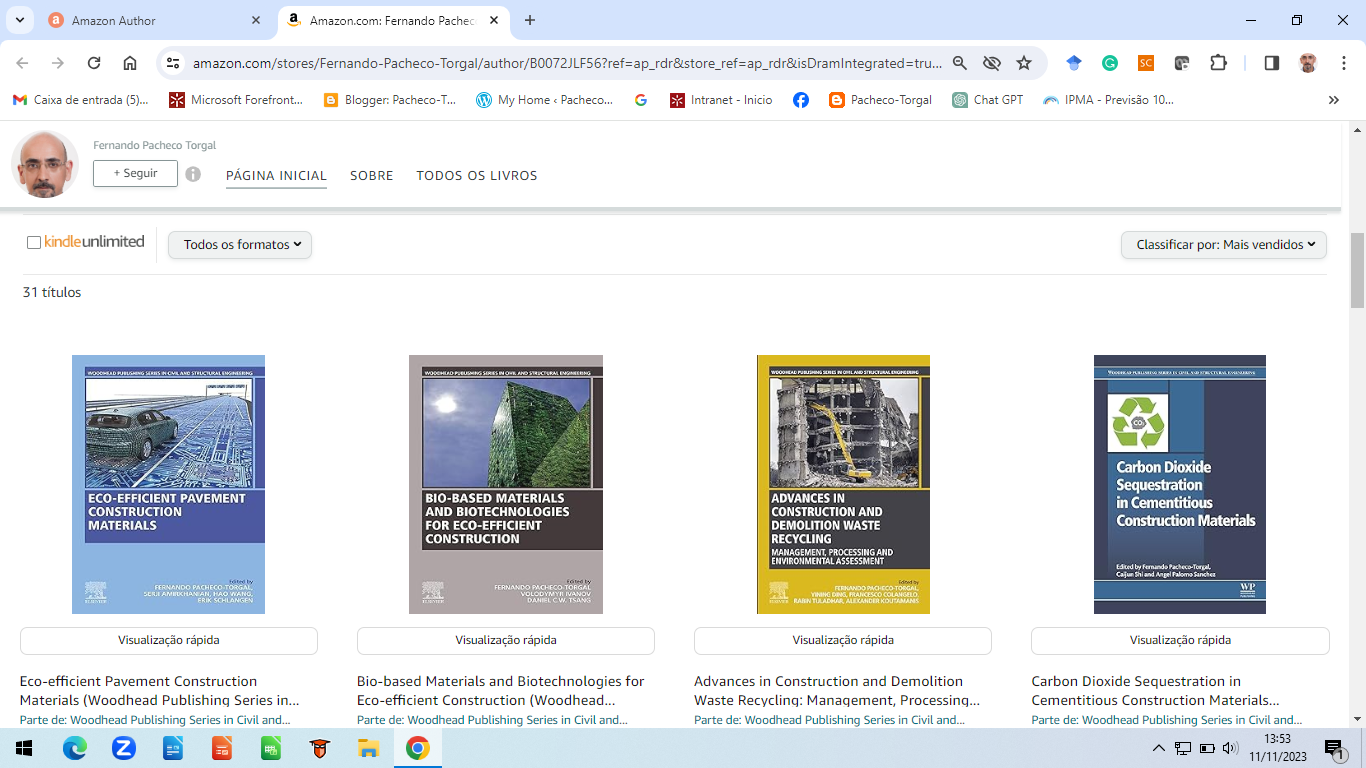
Task: Open Facebook bookmark icon
Action: coord(801,100)
